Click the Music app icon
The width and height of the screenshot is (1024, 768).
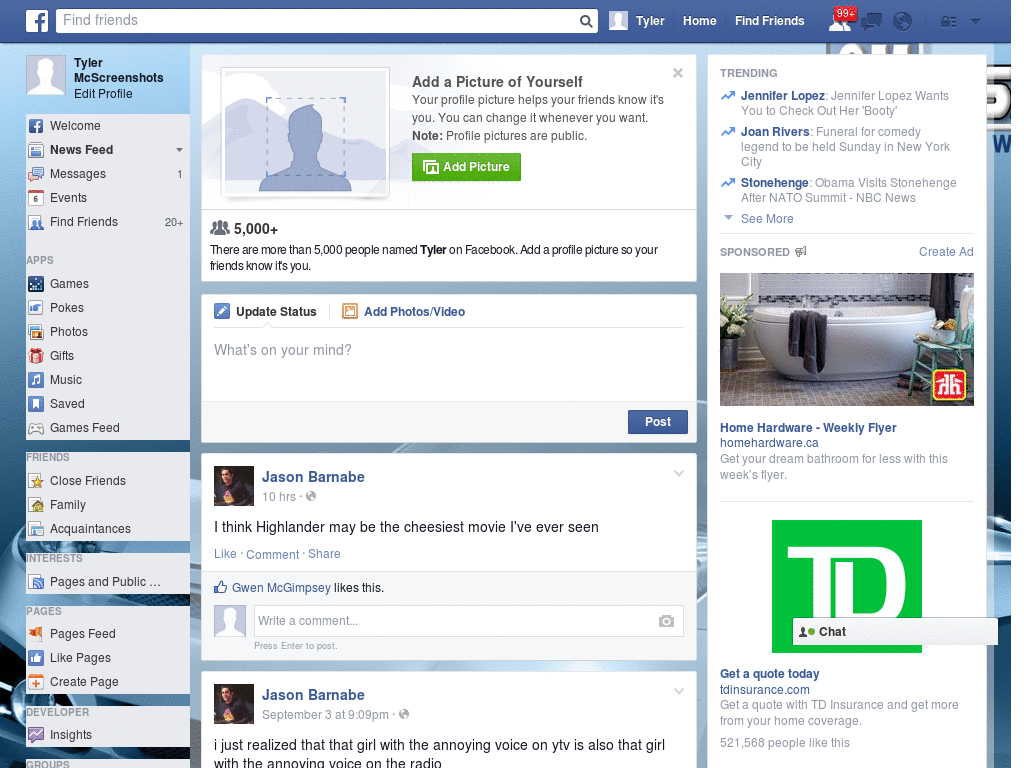36,380
